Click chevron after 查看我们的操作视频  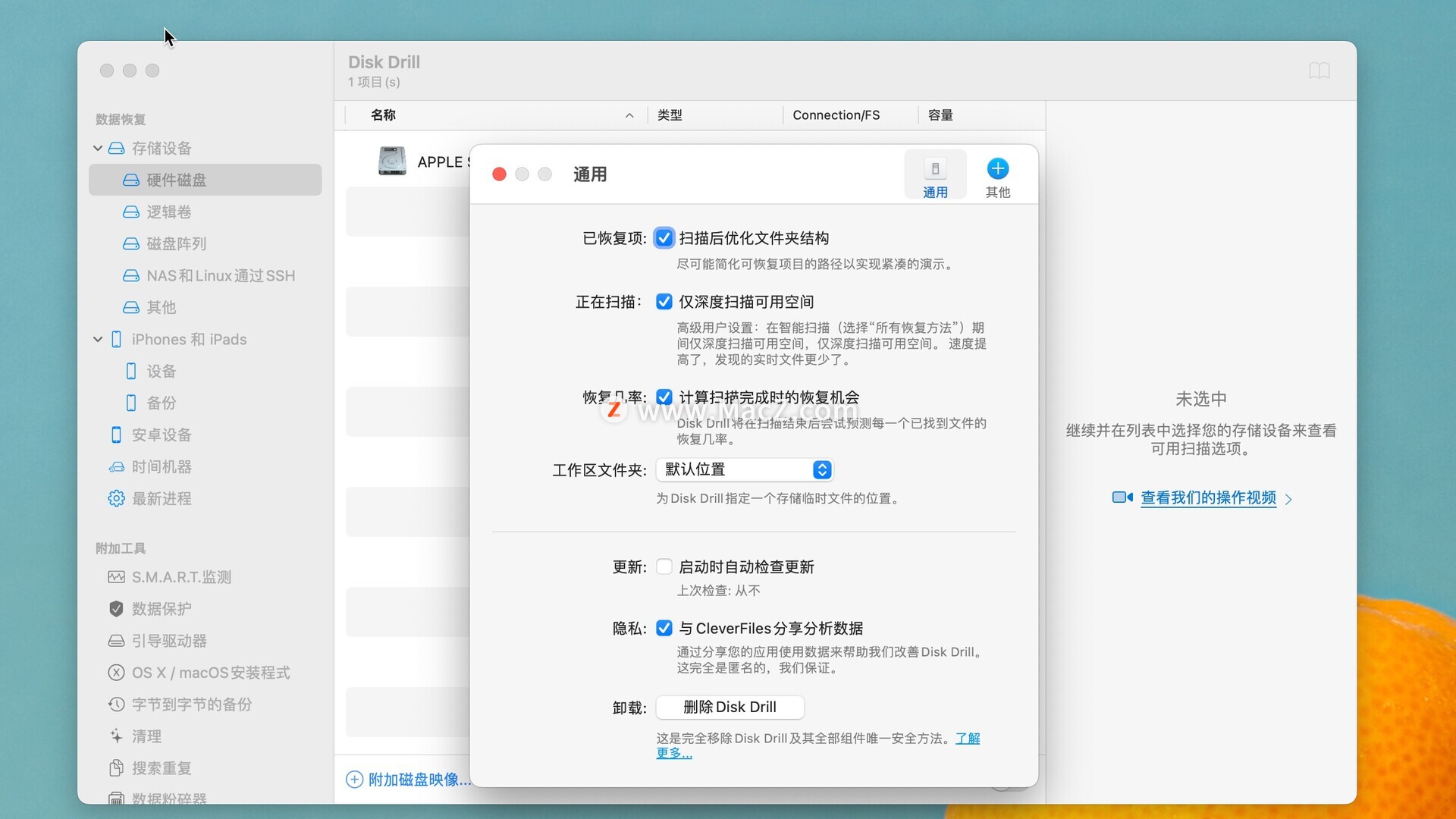1288,499
